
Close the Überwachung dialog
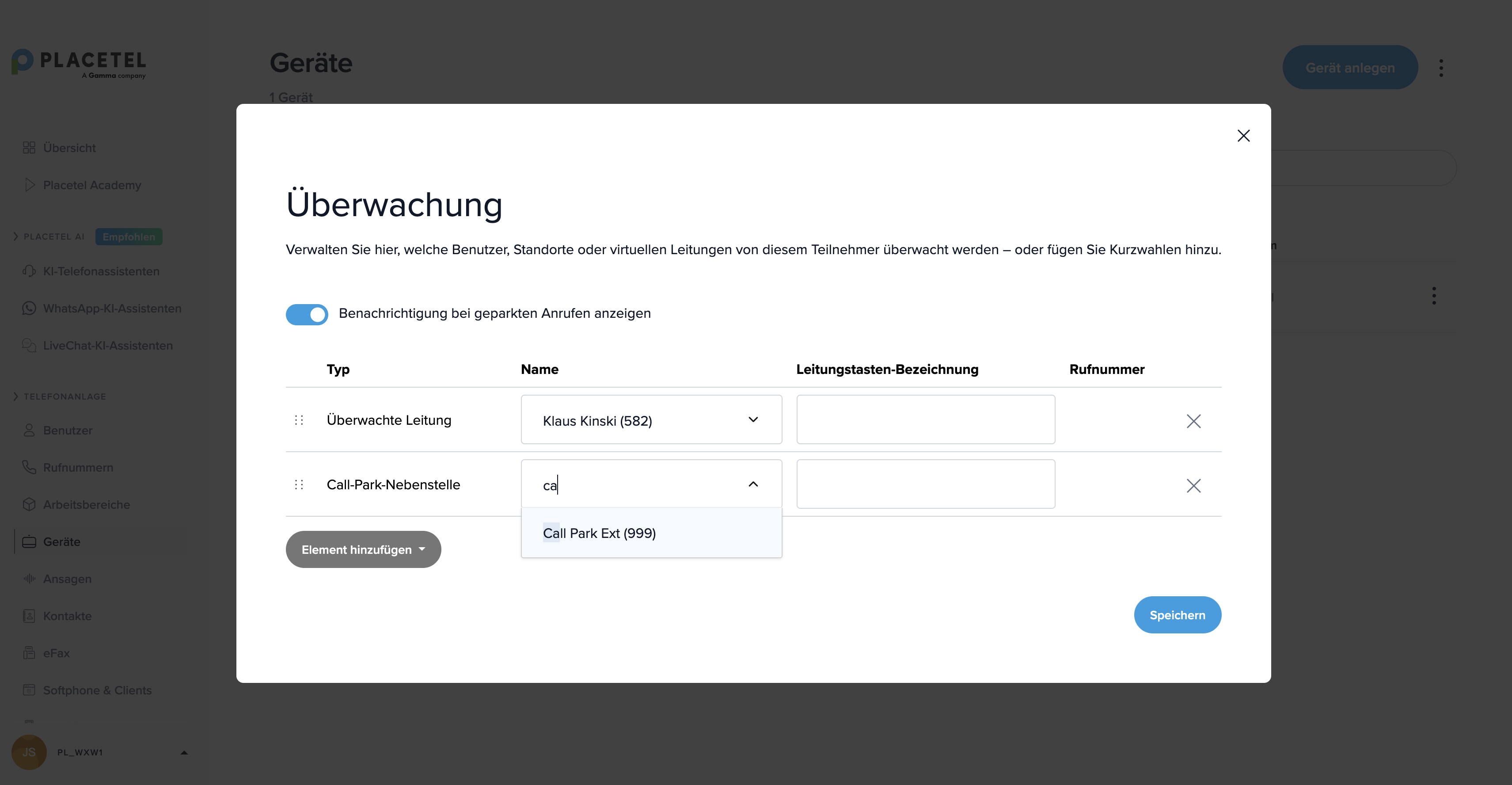pyautogui.click(x=1243, y=136)
